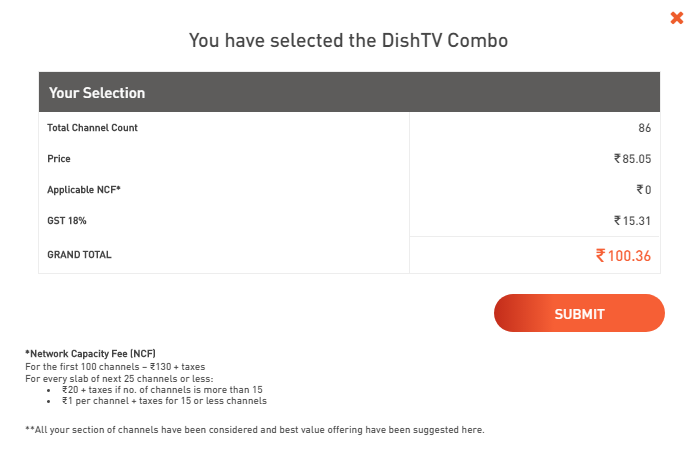Click the ₹1 per channel bullet point
This screenshot has width=698, height=463.
point(164,401)
